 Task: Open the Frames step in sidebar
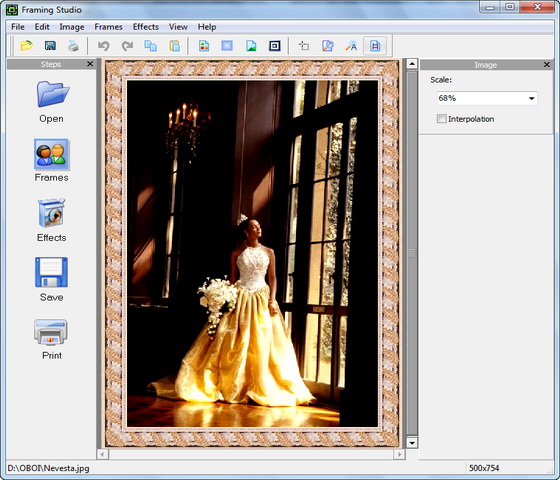coord(51,161)
